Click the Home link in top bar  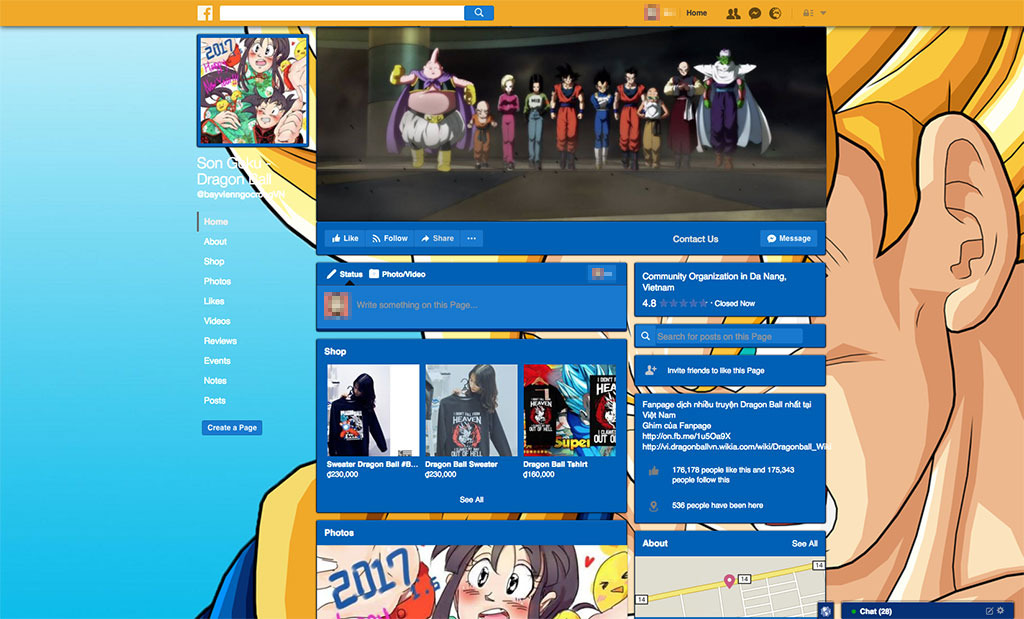click(696, 13)
